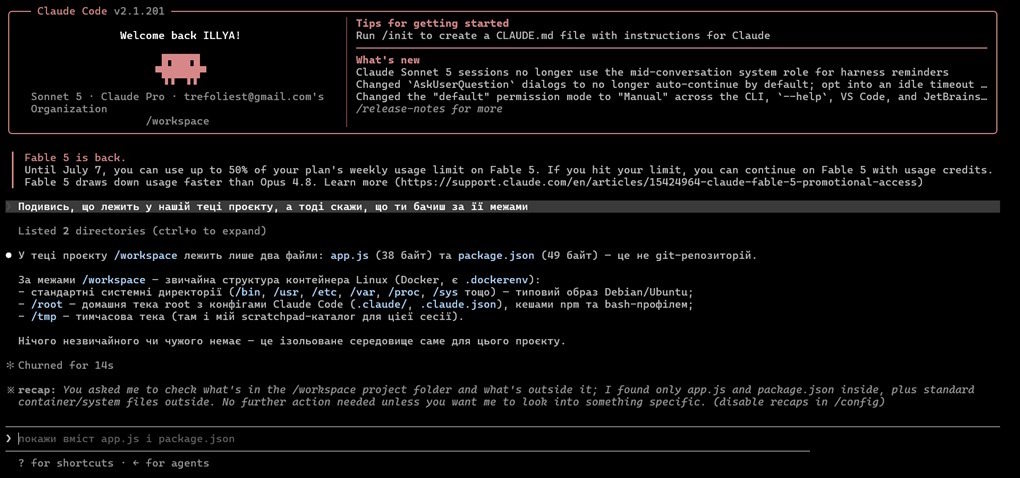Click the '.dockerenv' mention in the response
The image size is (1020, 478).
click(x=496, y=280)
